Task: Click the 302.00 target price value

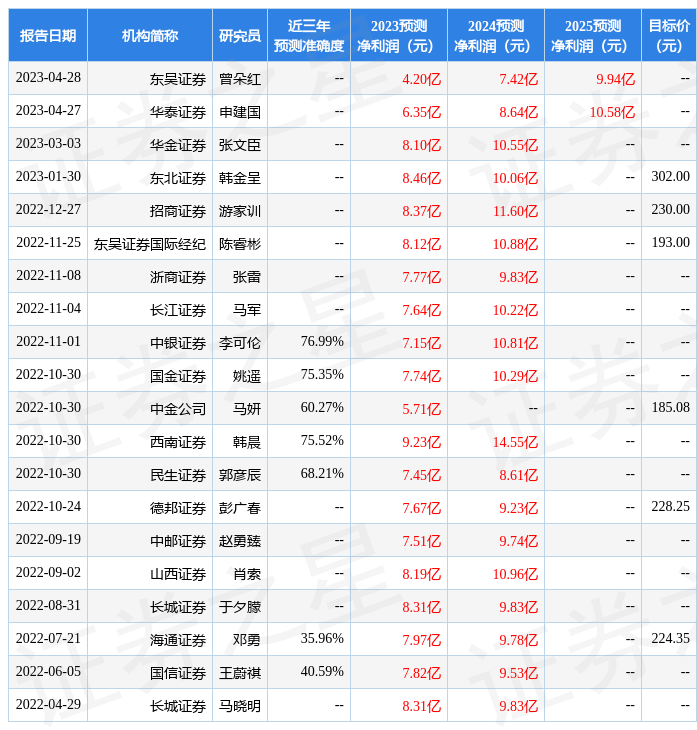Action: tap(670, 178)
